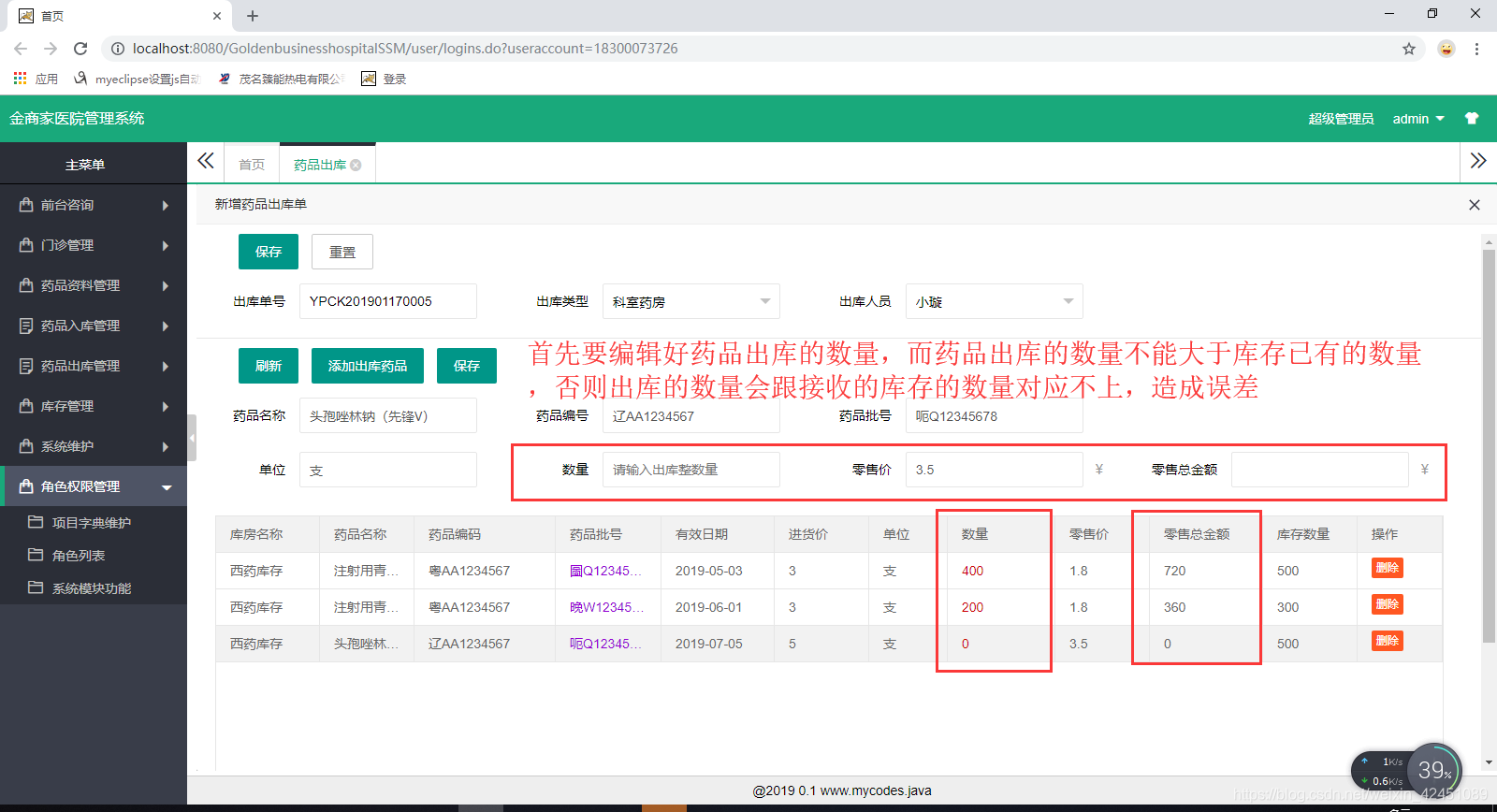Open 角色列表 submenu item

pyautogui.click(x=79, y=556)
